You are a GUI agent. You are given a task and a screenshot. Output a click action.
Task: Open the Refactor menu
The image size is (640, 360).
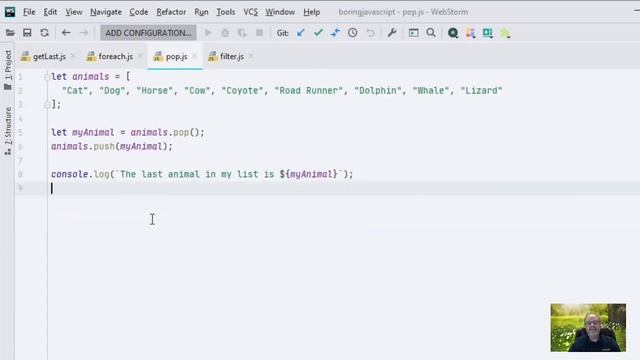(x=171, y=12)
